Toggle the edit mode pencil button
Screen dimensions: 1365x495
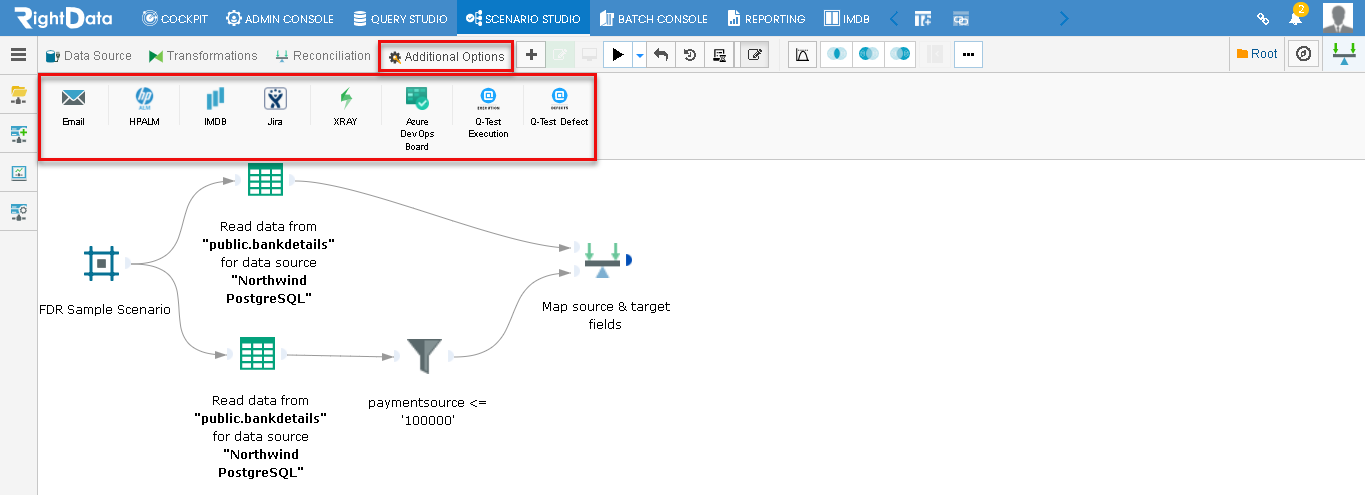(755, 55)
